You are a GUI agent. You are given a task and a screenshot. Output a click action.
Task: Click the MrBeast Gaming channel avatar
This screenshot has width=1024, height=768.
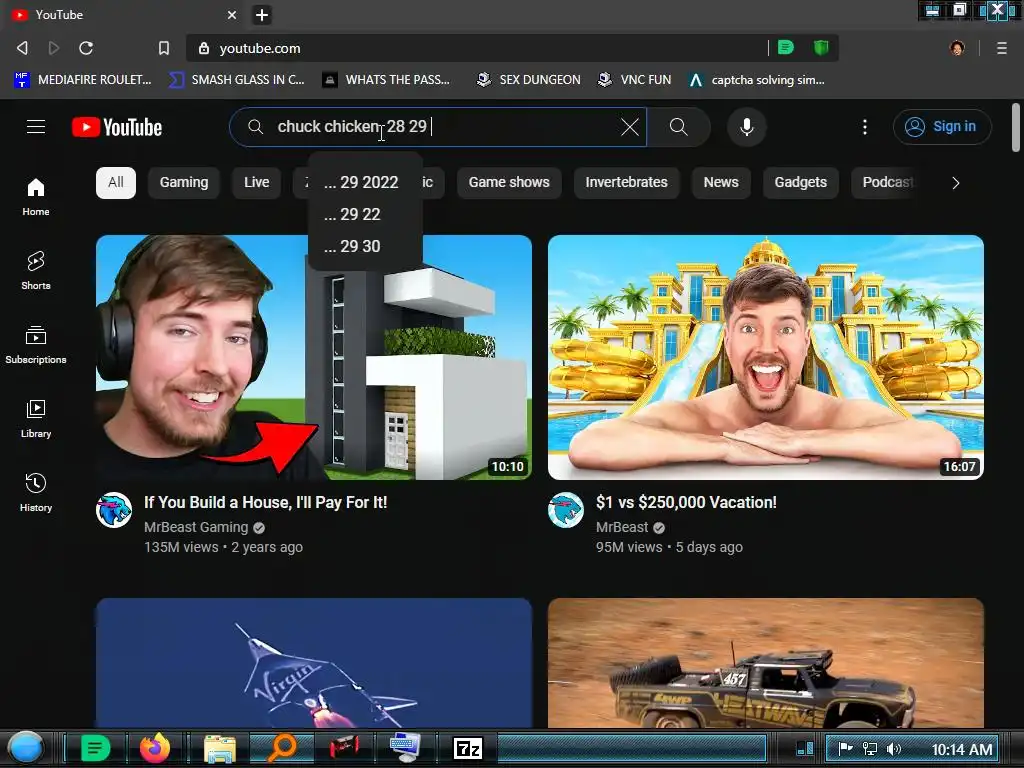114,510
